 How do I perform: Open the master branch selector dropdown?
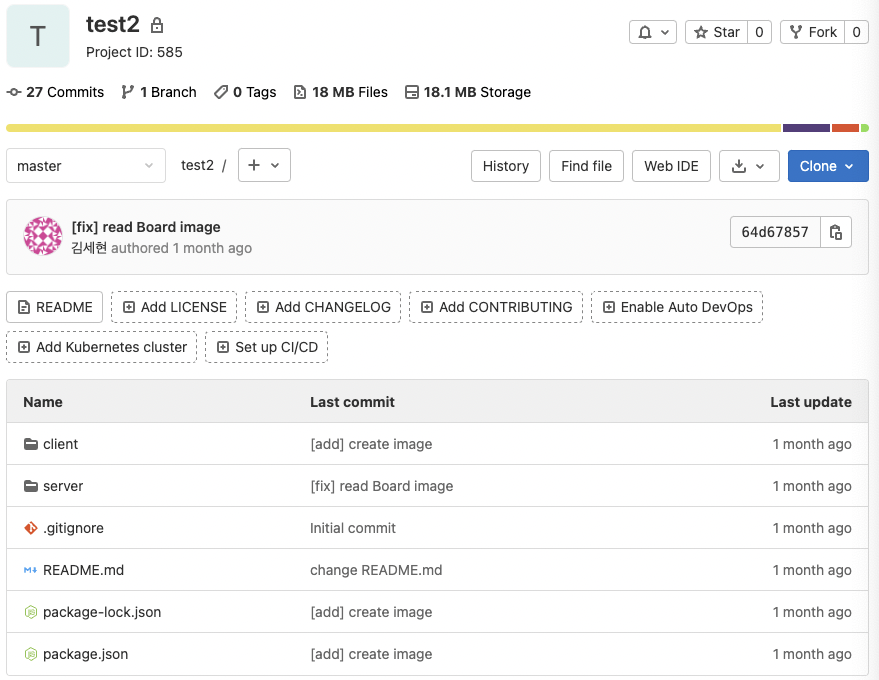[86, 166]
